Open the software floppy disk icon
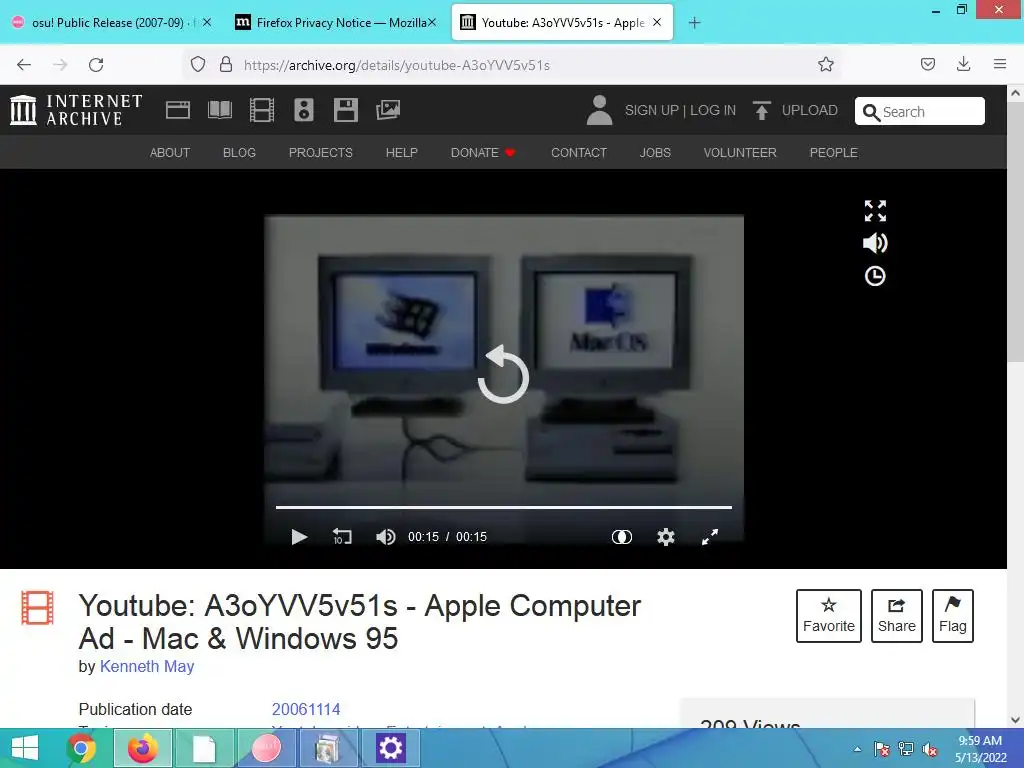 tap(345, 110)
